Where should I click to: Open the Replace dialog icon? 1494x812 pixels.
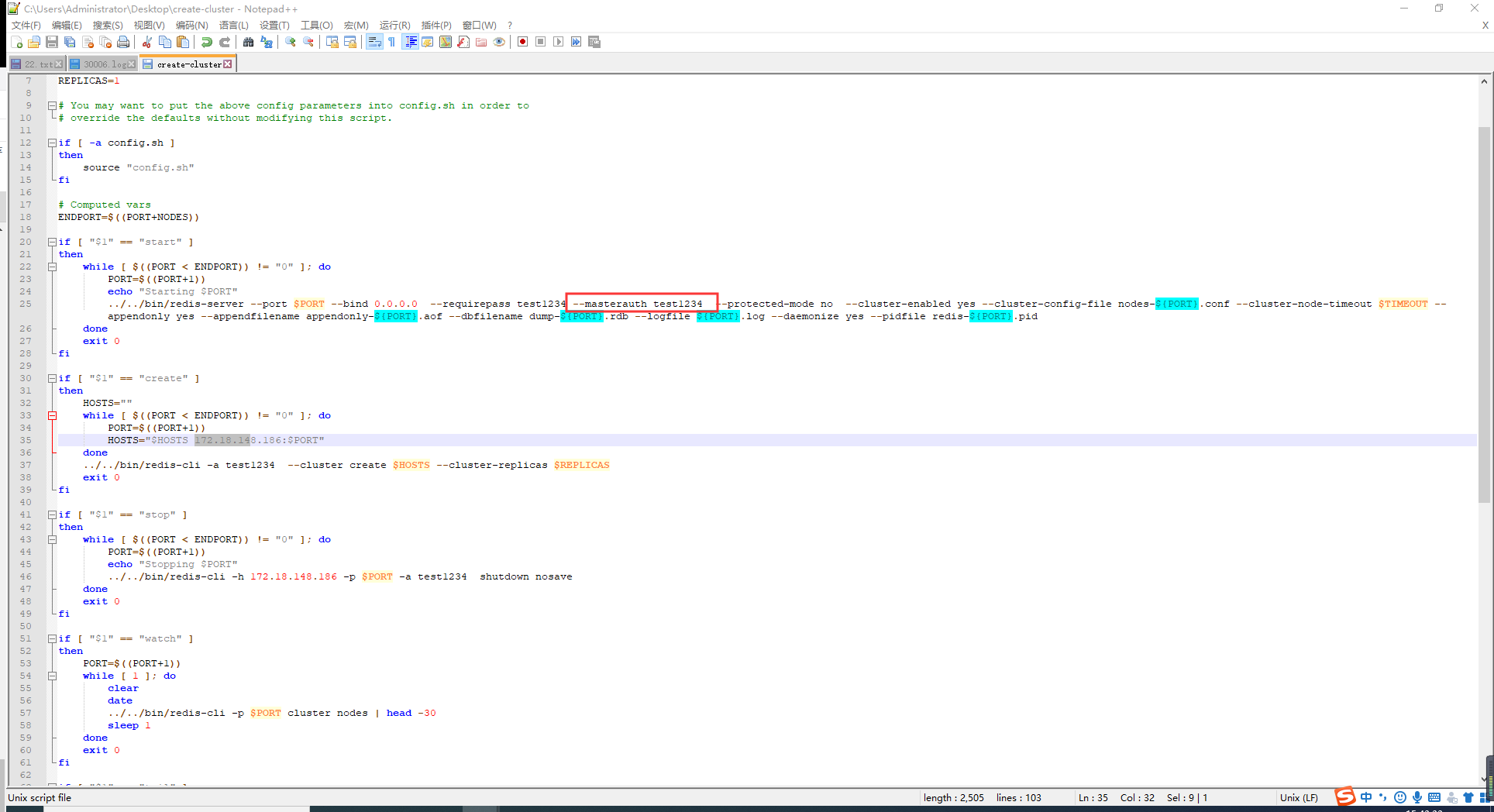click(267, 42)
